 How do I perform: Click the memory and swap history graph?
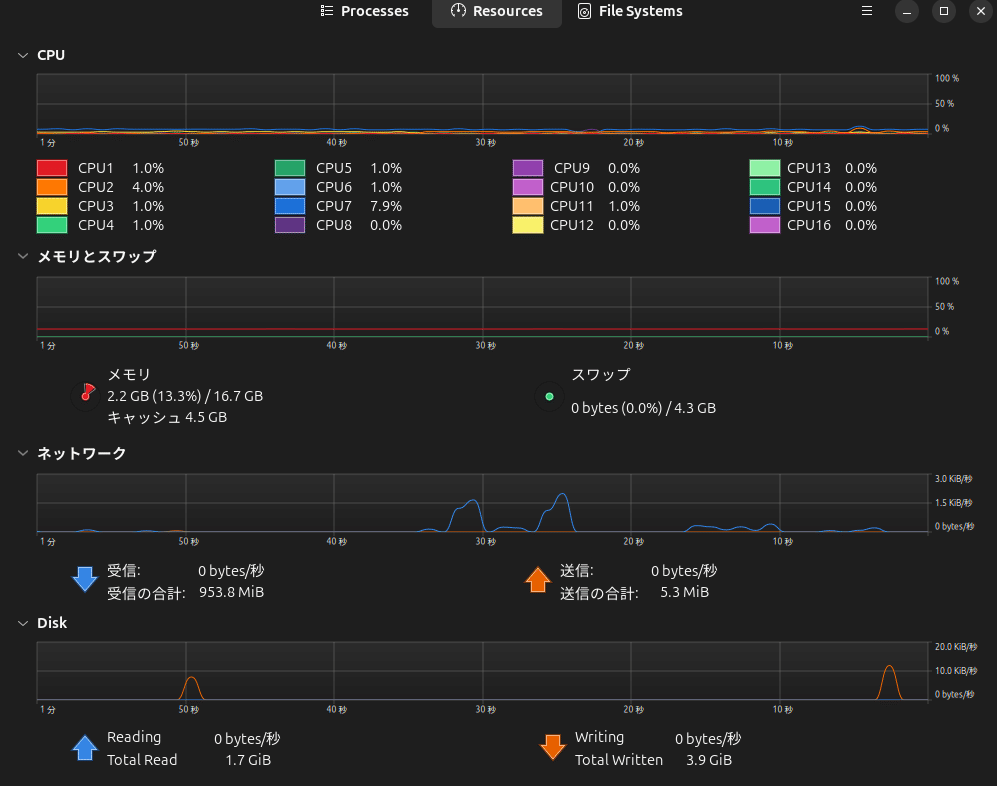coord(483,307)
